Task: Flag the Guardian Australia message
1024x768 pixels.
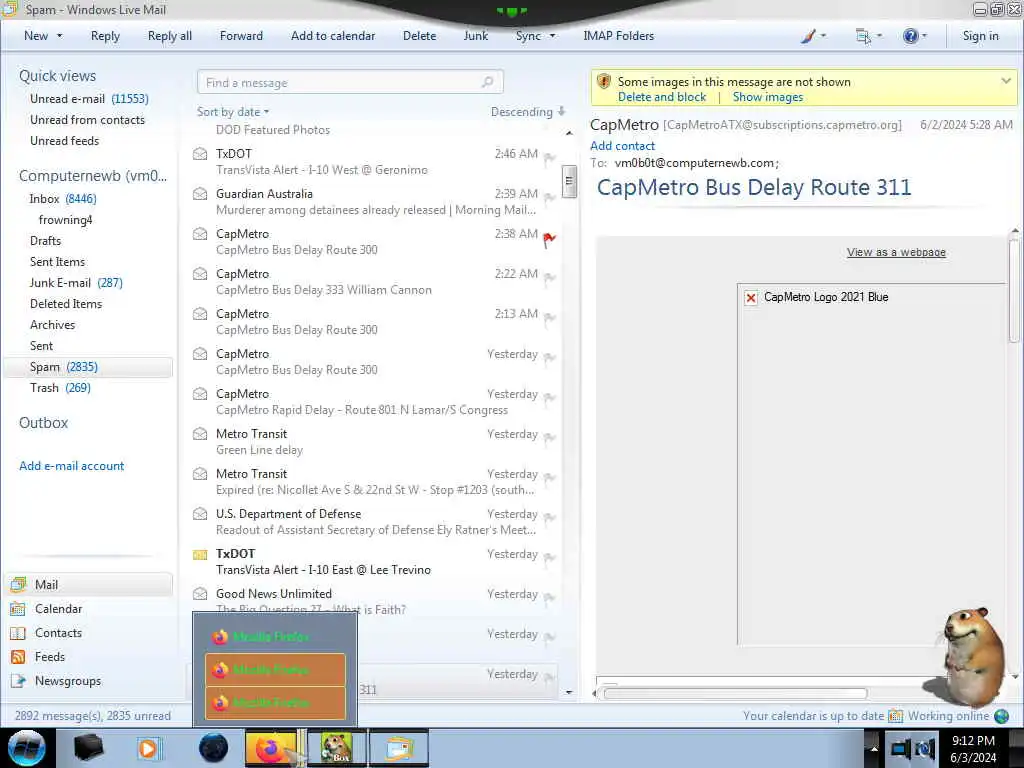Action: [x=549, y=198]
